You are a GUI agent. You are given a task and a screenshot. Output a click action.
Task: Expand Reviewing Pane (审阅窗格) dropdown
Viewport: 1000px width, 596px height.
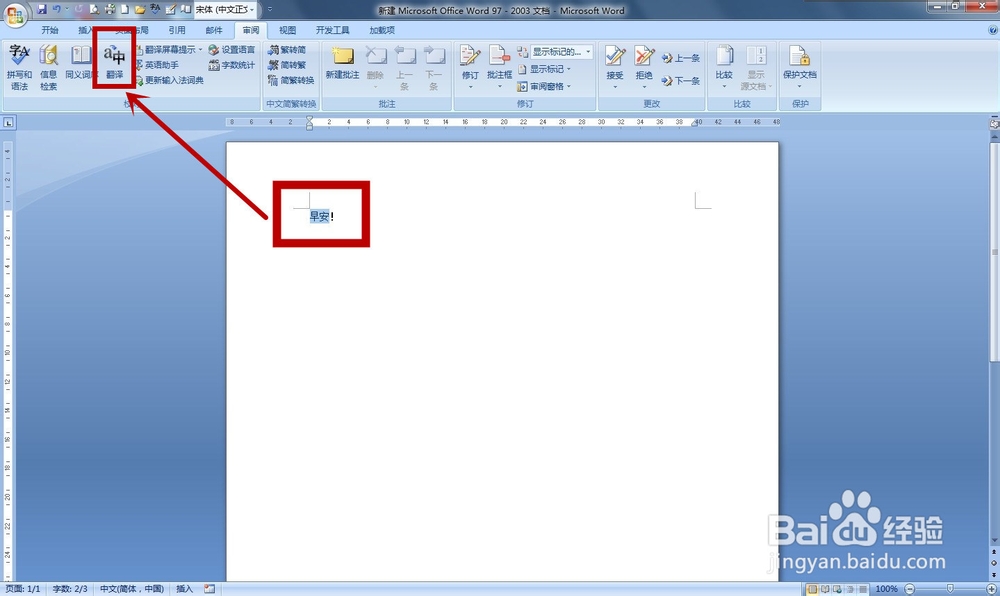pyautogui.click(x=544, y=86)
